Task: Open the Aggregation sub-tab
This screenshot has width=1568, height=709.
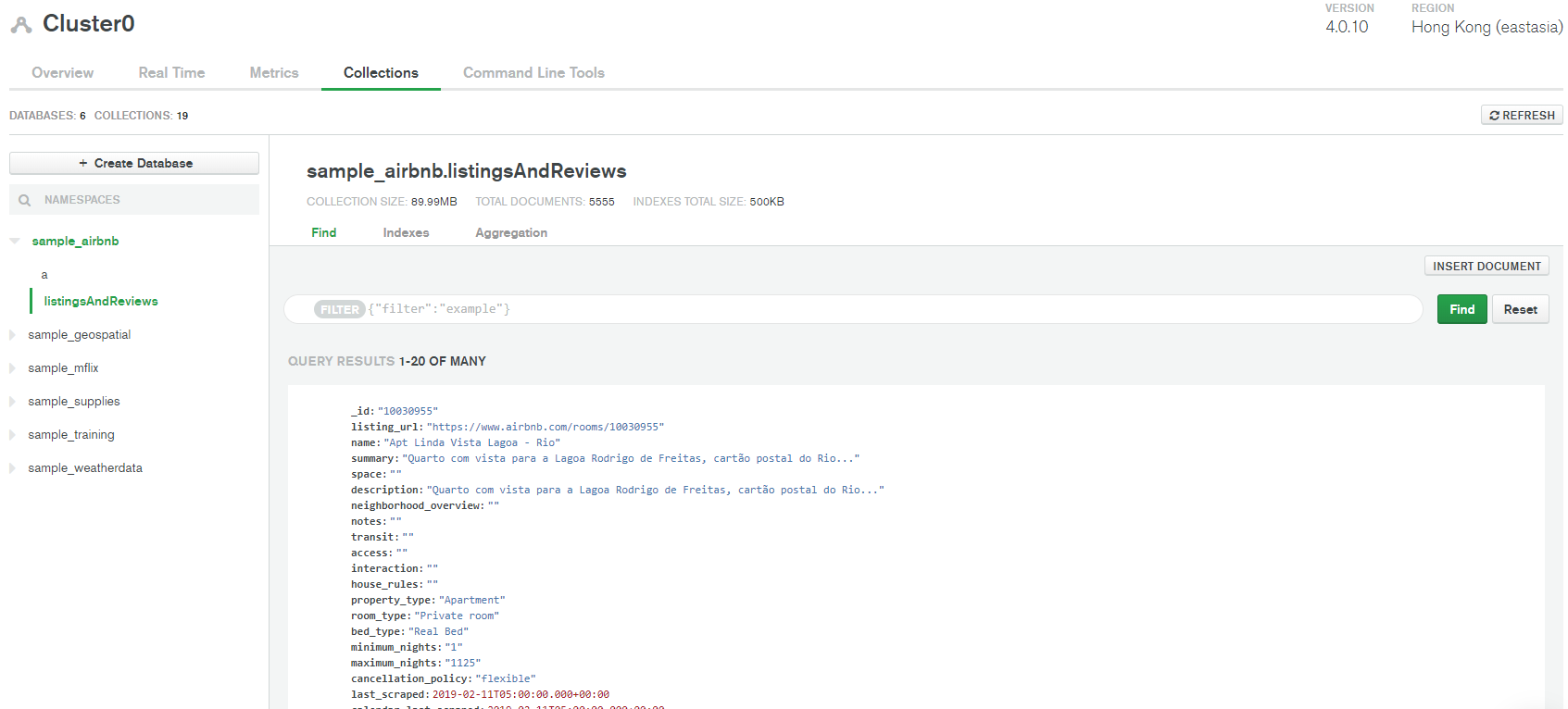Action: tap(511, 232)
